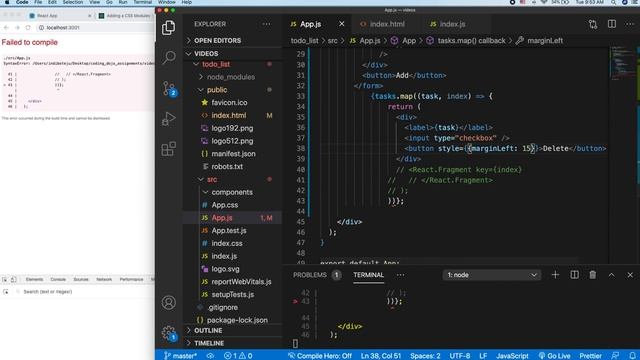Open the Selection menu in menu bar
640x360 pixels.
point(73,2)
